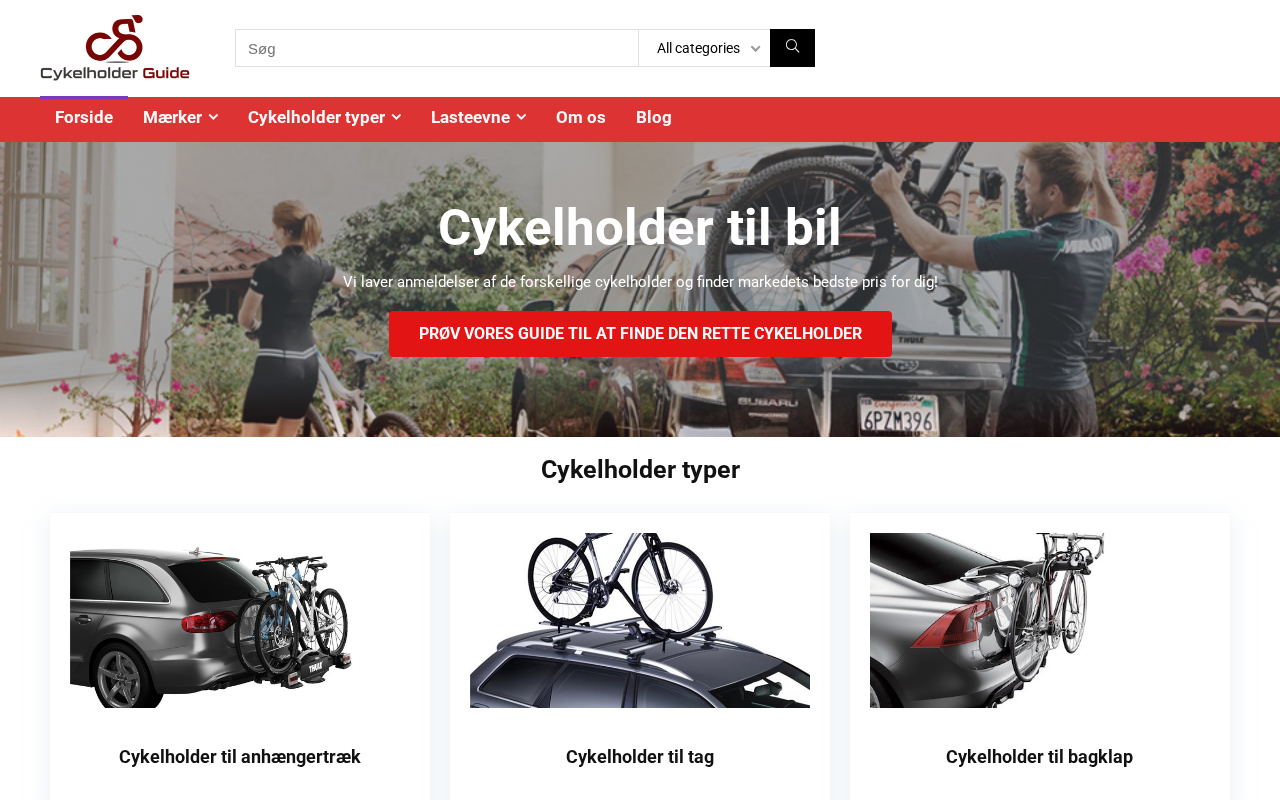Go to the Forside menu item

click(84, 118)
